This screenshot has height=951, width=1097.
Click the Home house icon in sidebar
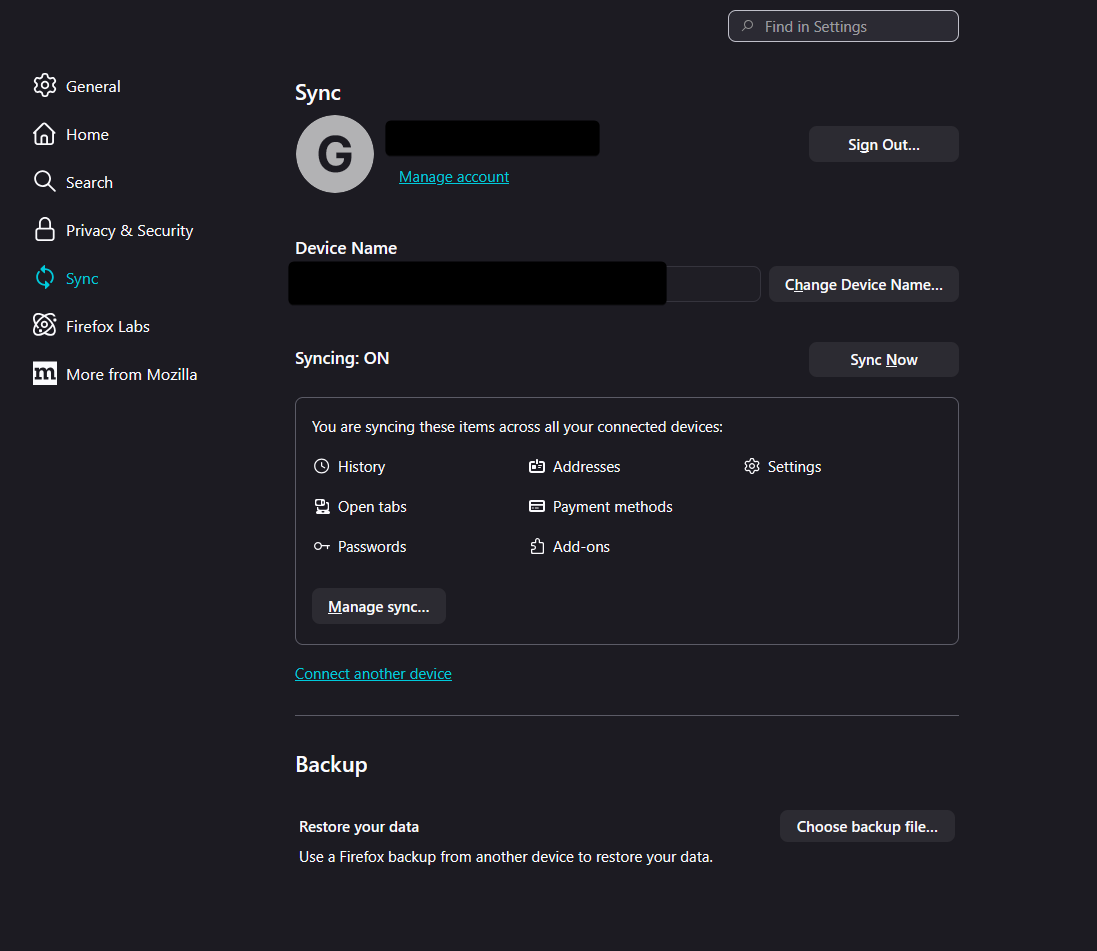pyautogui.click(x=44, y=134)
